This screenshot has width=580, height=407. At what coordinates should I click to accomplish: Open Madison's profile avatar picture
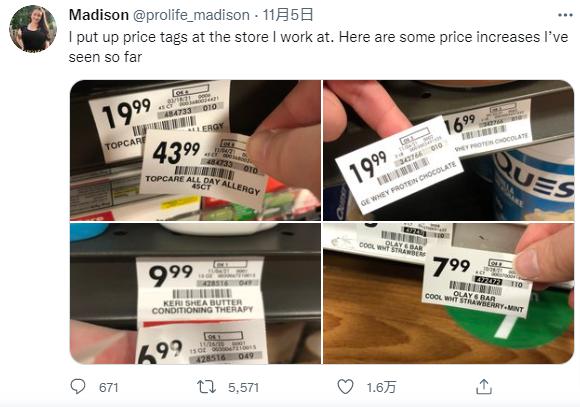point(33,29)
